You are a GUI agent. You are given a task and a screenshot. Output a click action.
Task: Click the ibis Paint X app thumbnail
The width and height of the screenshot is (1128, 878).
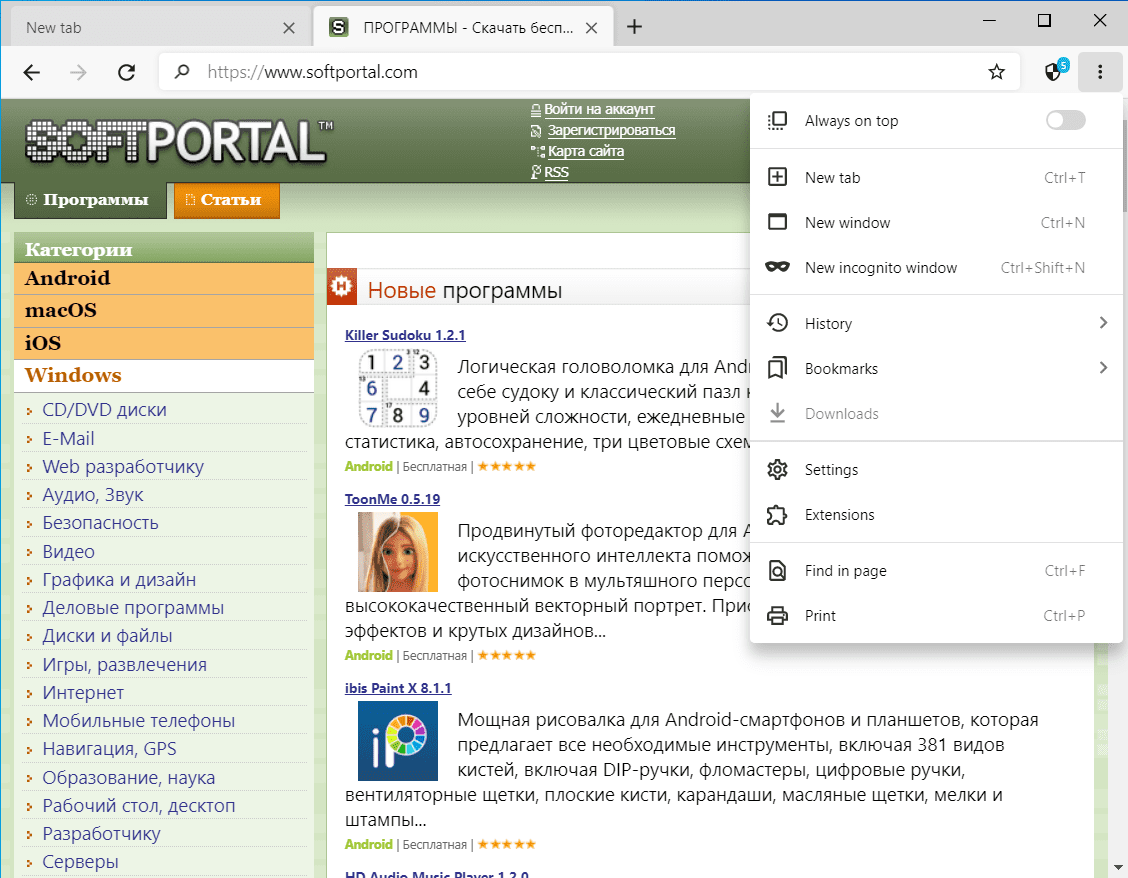click(x=398, y=741)
